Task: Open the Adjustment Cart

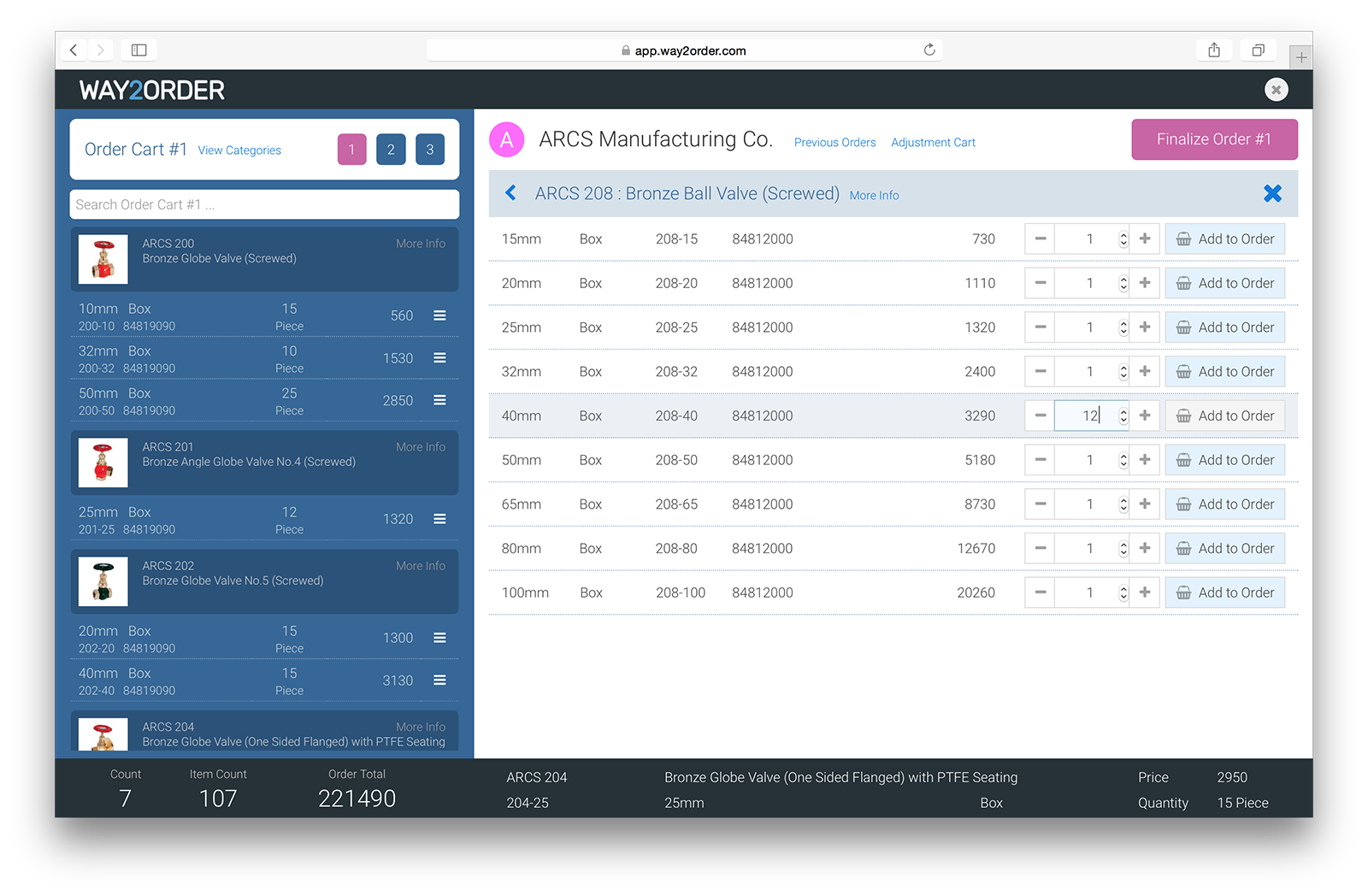Action: (933, 142)
